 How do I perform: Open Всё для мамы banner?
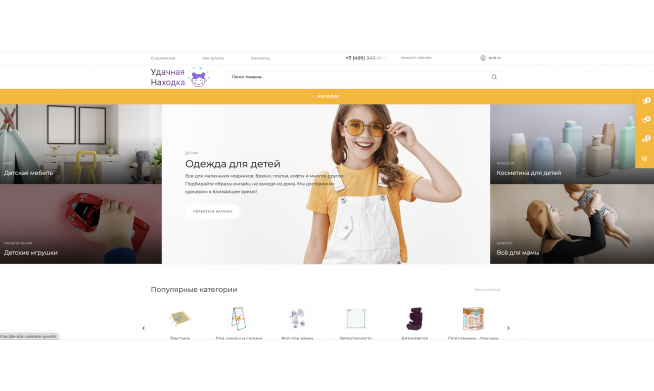(x=572, y=224)
